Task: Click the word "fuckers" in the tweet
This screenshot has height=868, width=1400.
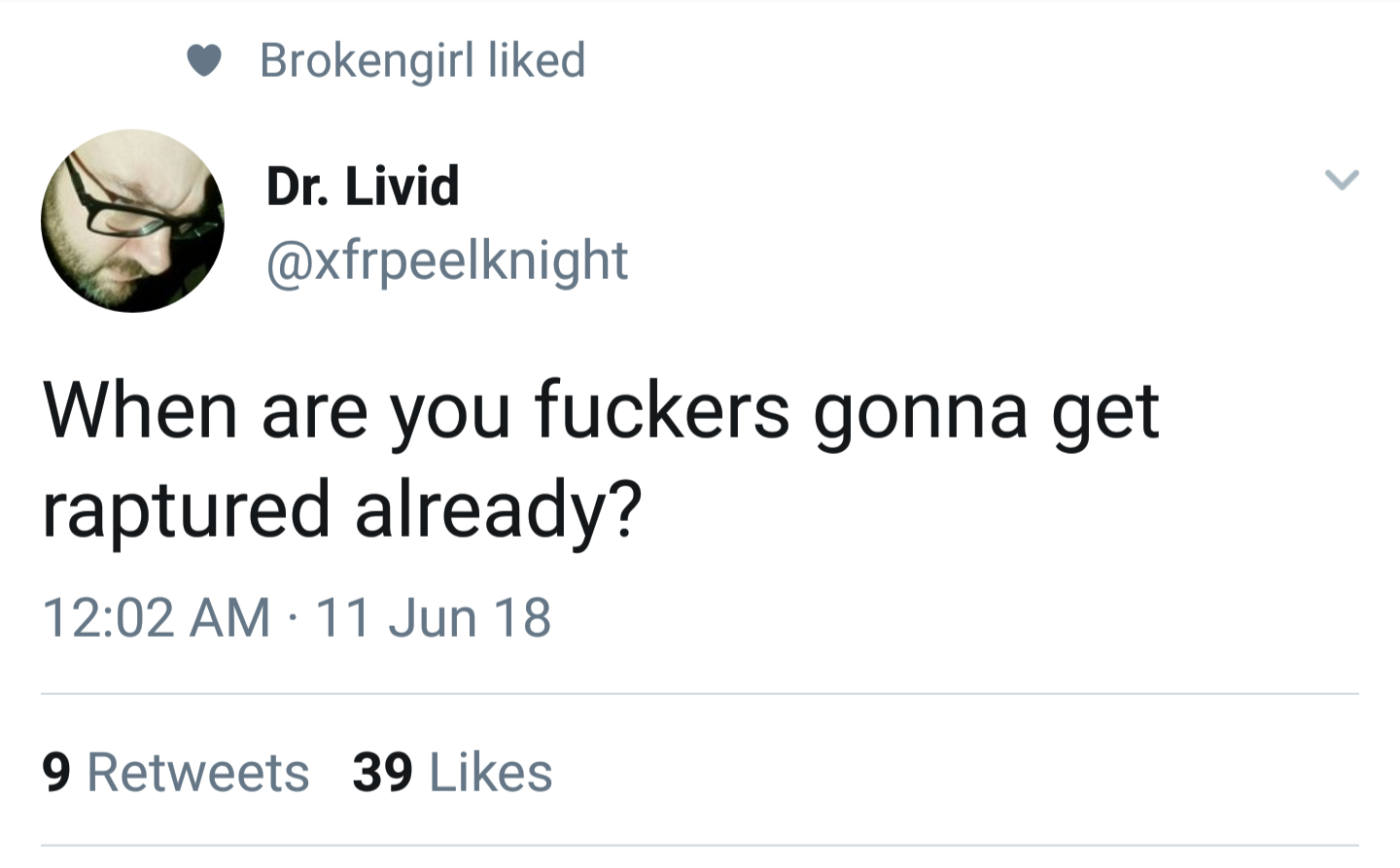Action: click(x=662, y=410)
